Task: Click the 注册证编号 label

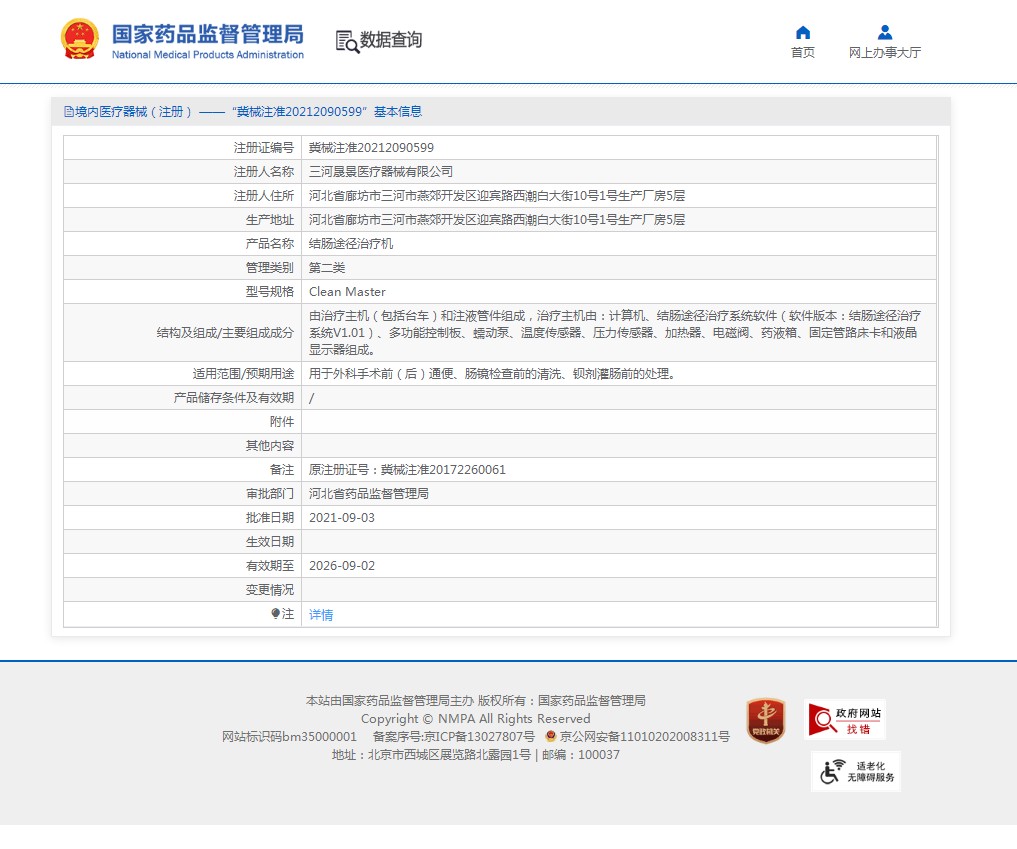Action: point(263,148)
